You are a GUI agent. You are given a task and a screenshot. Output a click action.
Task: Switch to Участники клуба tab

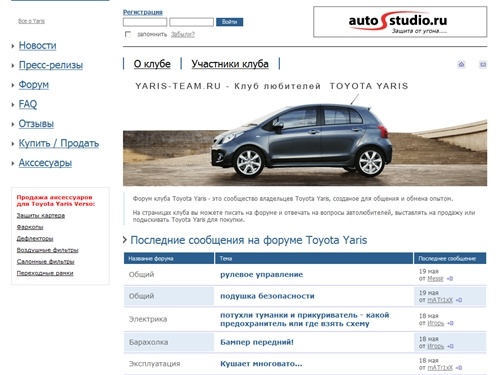pos(230,64)
